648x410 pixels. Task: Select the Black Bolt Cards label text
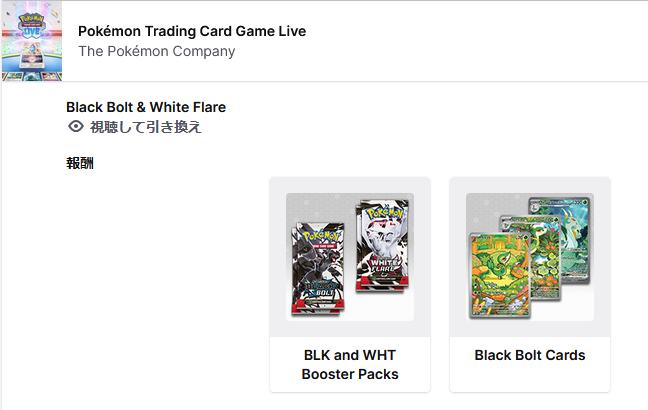click(x=530, y=355)
